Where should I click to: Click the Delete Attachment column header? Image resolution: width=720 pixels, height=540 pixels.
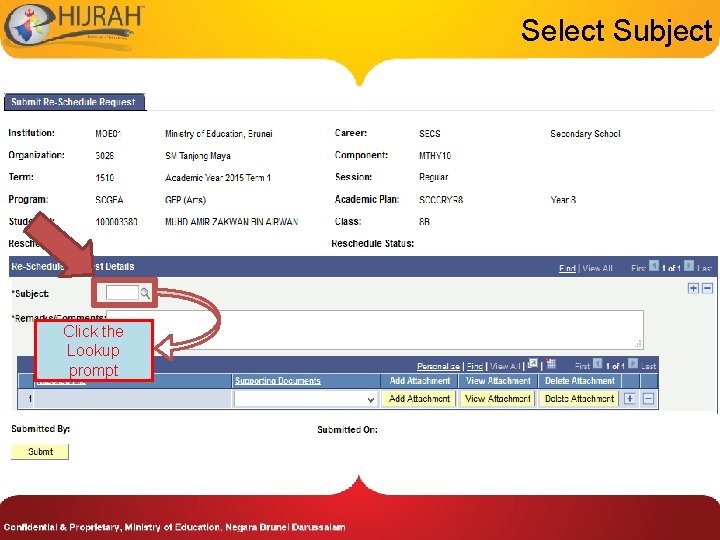click(579, 381)
